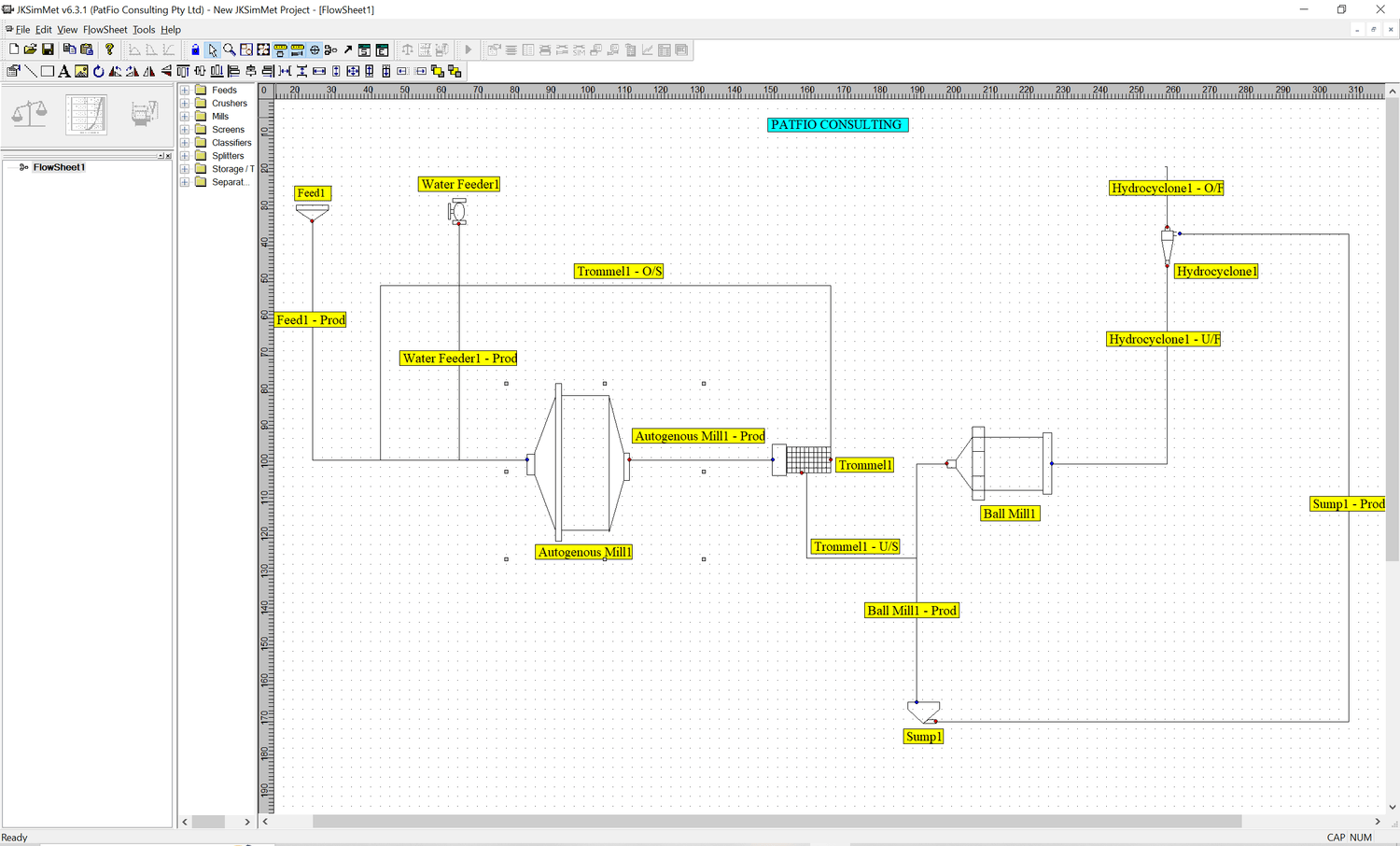Open the Tools menu
Viewport: 1400px width, 846px height.
(x=144, y=30)
